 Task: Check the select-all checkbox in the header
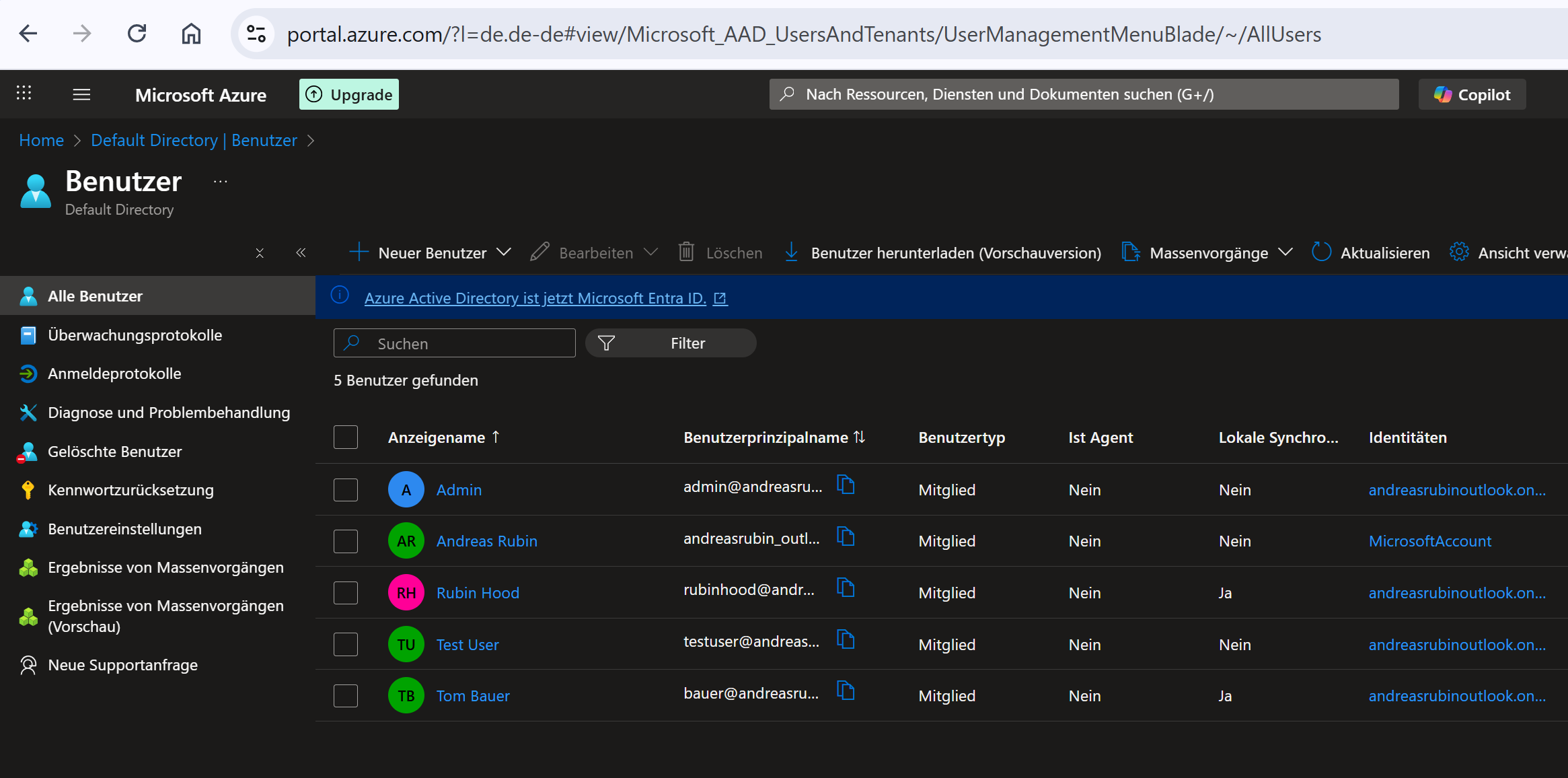click(x=345, y=437)
